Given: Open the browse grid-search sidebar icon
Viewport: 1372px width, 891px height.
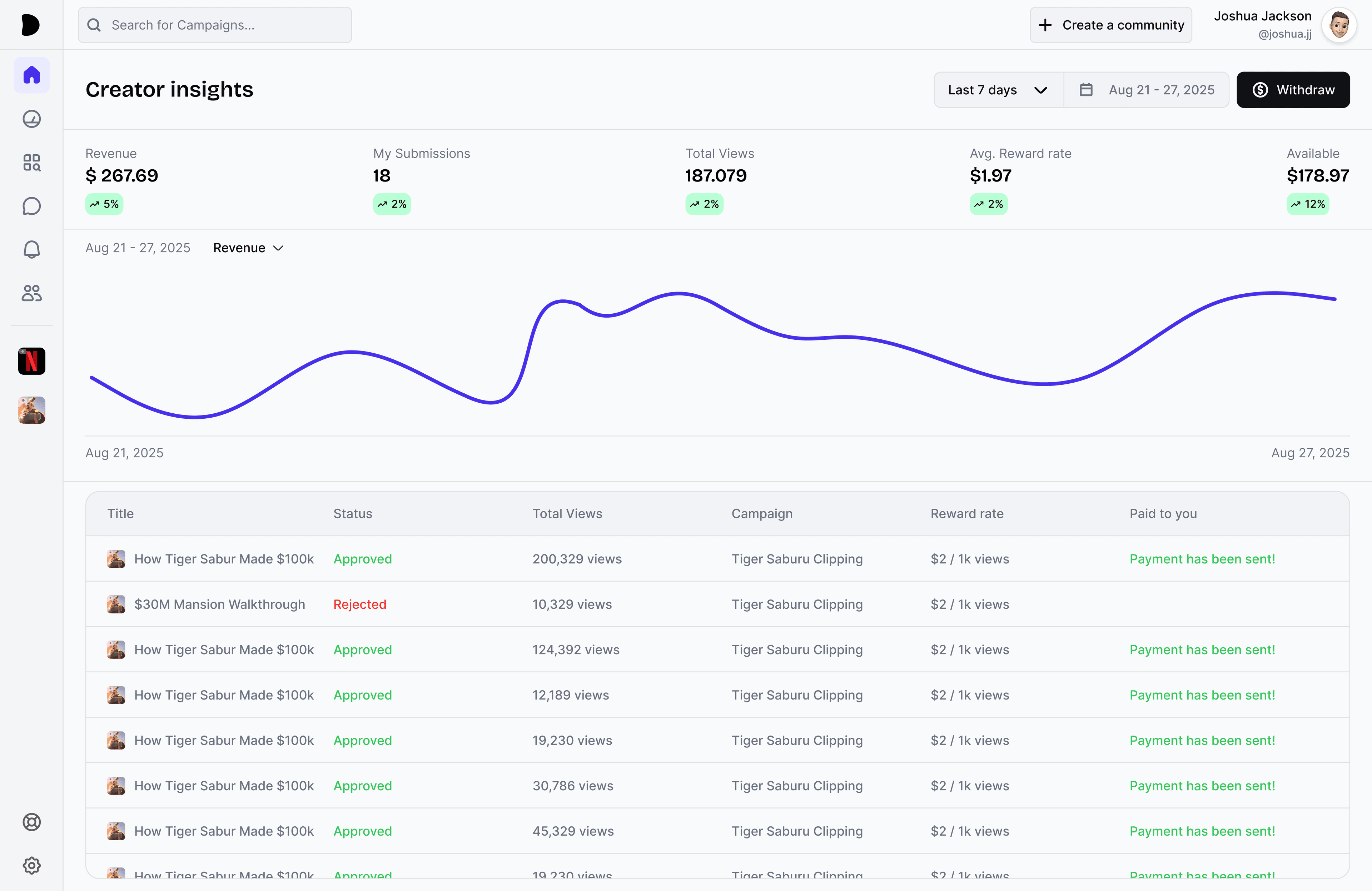Looking at the screenshot, I should click(31, 163).
